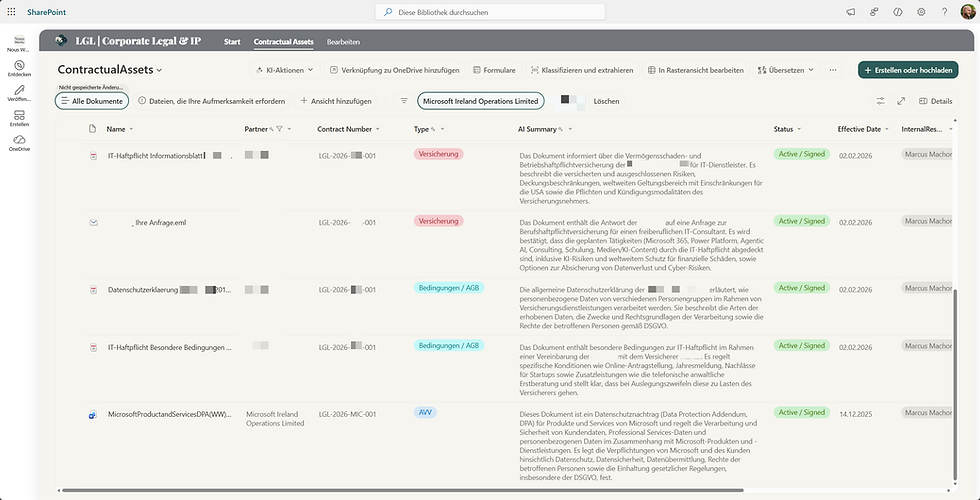Click the SharePoint brand link
This screenshot has height=500, width=980.
pyautogui.click(x=46, y=12)
